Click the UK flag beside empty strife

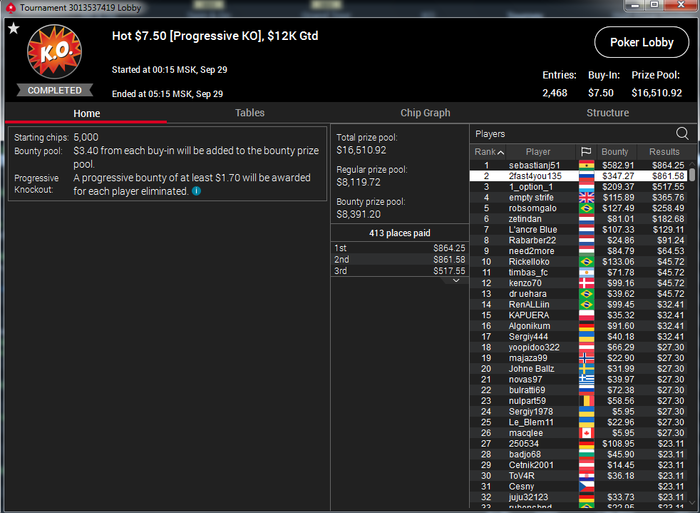click(586, 198)
